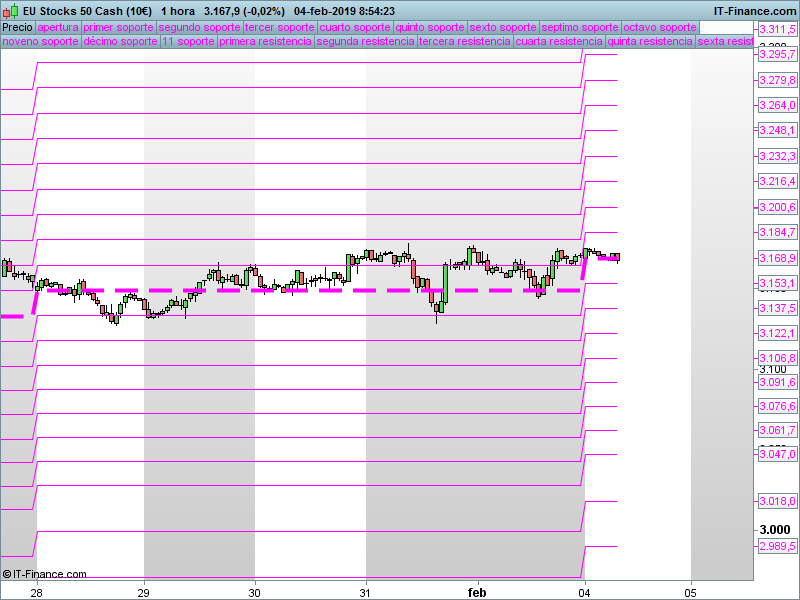800x600 pixels.
Task: Click the candlestick chart icon in title bar
Action: pos(9,10)
